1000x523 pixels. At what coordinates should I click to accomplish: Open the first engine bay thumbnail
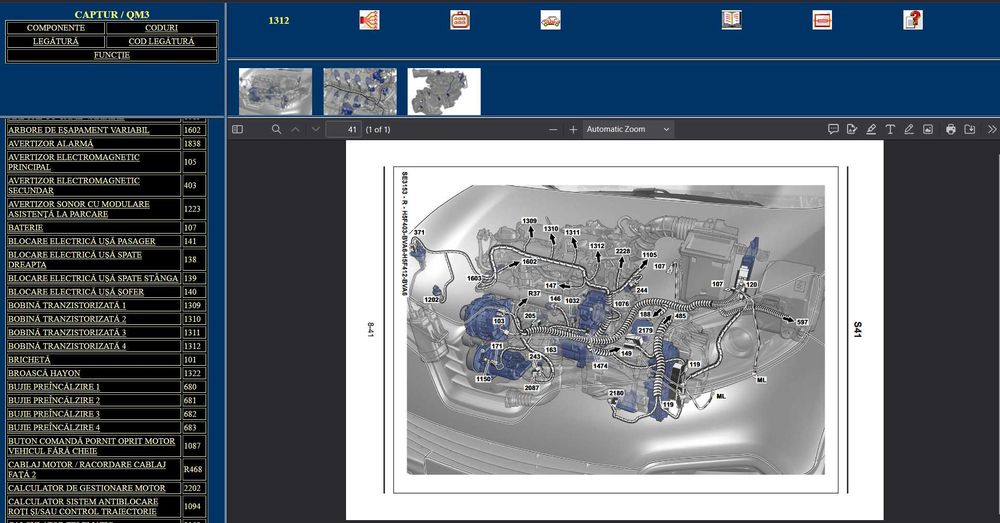point(276,92)
